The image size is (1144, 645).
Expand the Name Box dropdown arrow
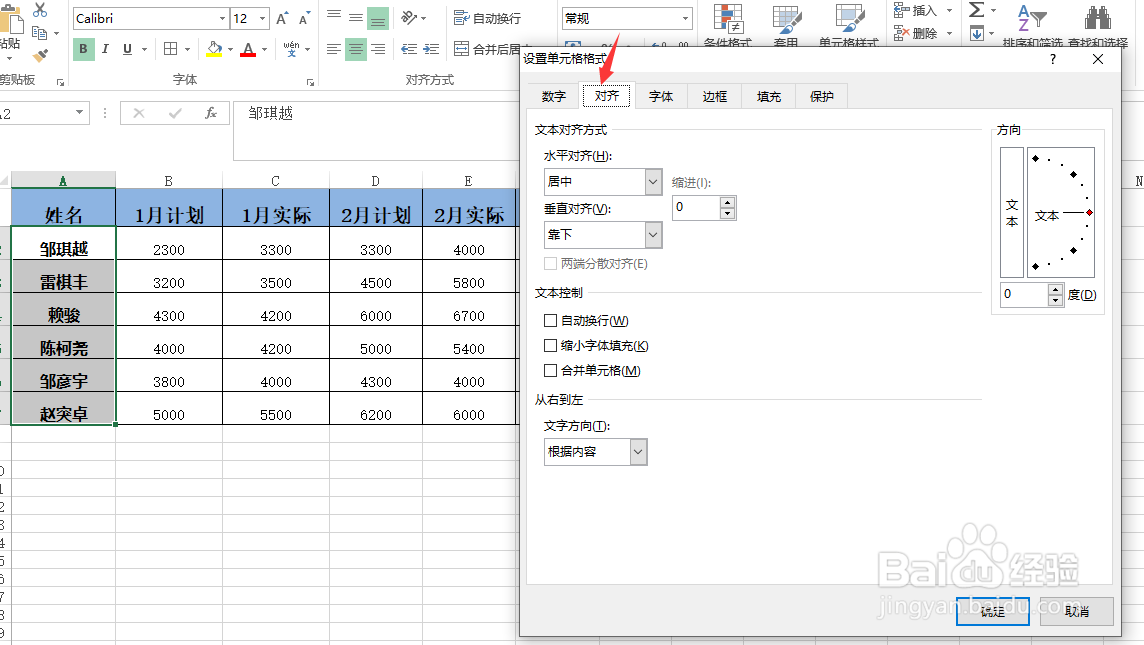[80, 112]
